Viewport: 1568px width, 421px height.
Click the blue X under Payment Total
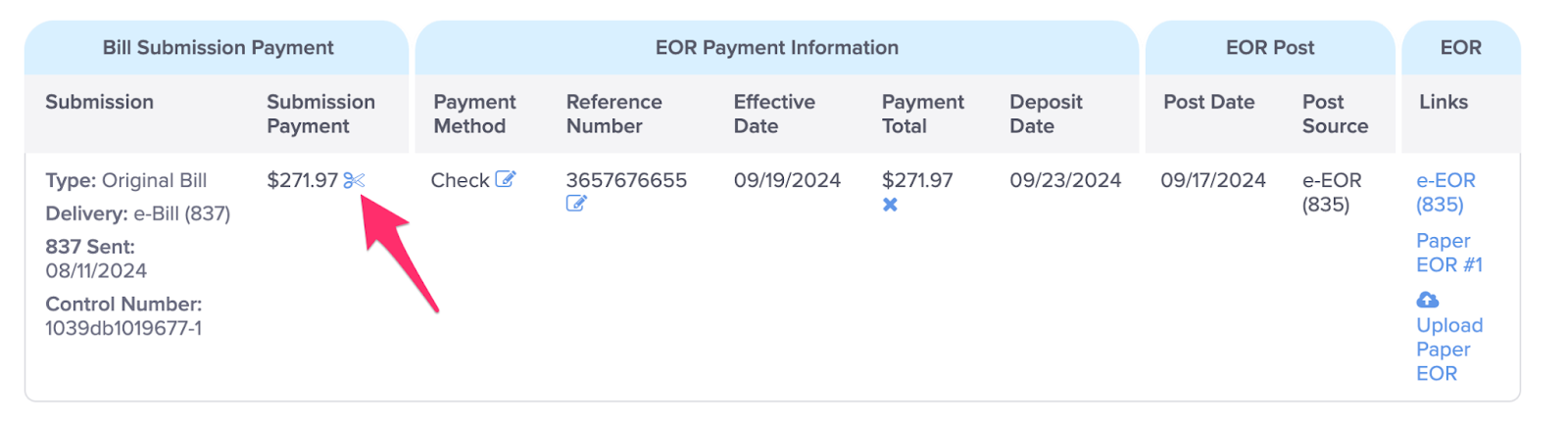[890, 205]
